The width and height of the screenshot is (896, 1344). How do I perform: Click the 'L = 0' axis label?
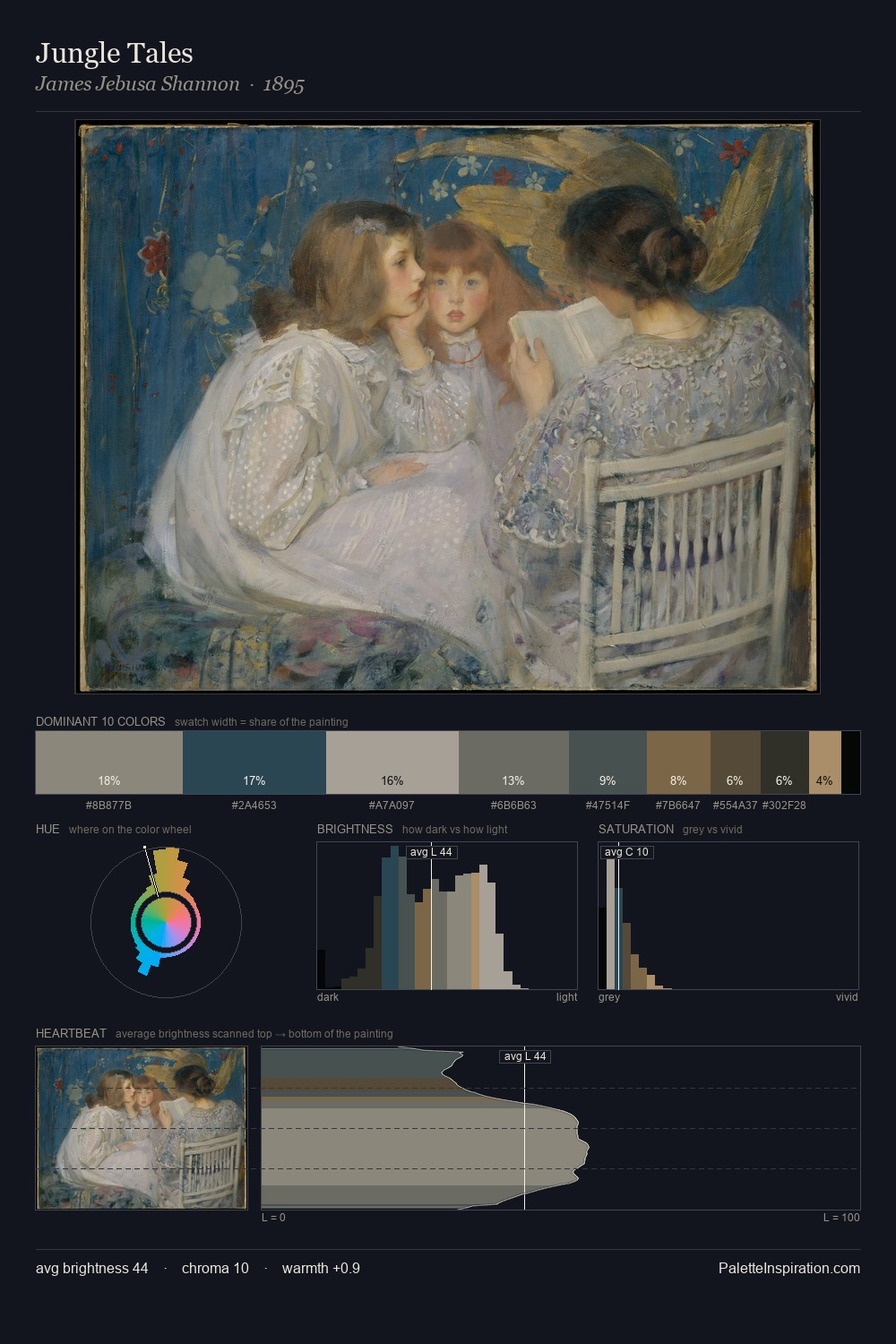tap(273, 1218)
